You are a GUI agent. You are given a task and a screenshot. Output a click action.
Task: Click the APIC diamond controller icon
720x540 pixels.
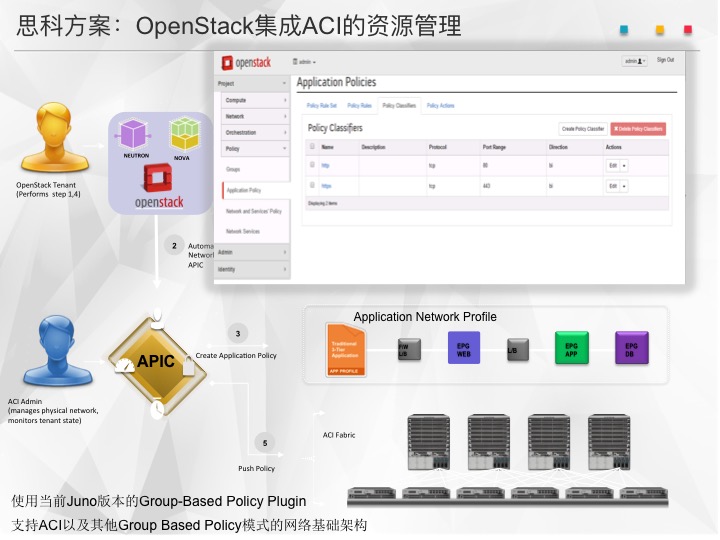point(157,364)
